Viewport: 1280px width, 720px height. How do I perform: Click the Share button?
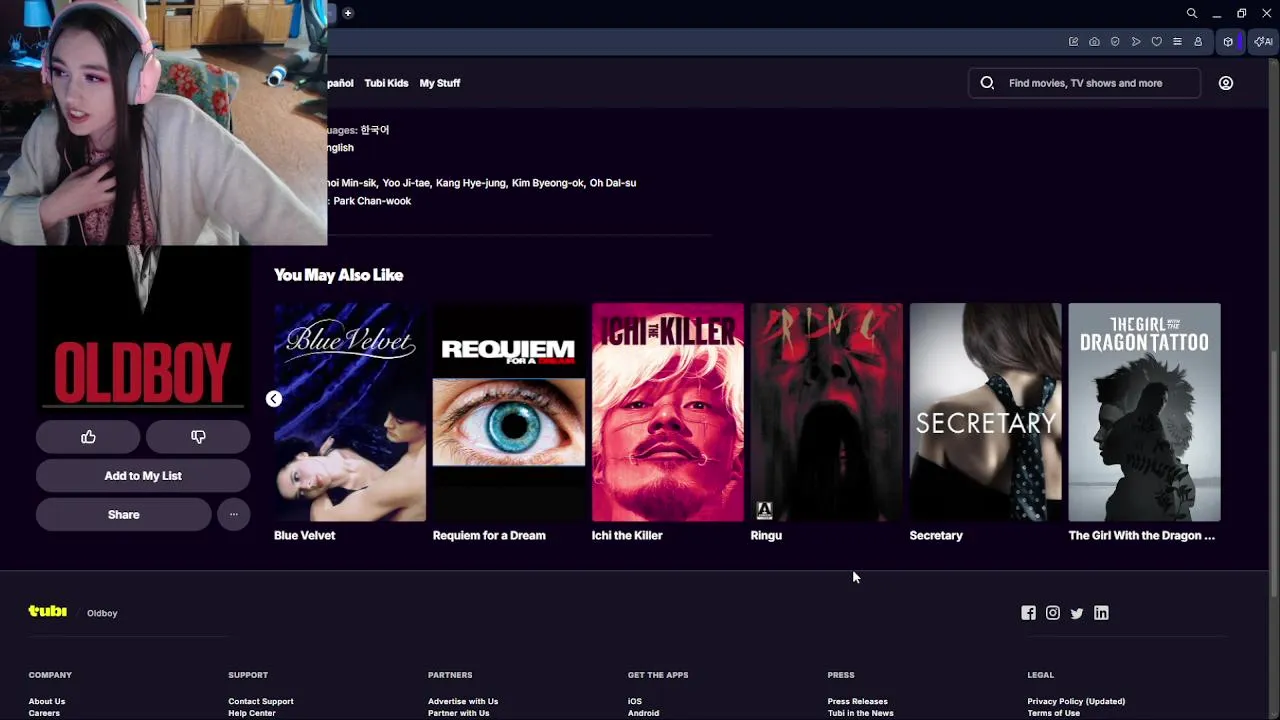(124, 514)
